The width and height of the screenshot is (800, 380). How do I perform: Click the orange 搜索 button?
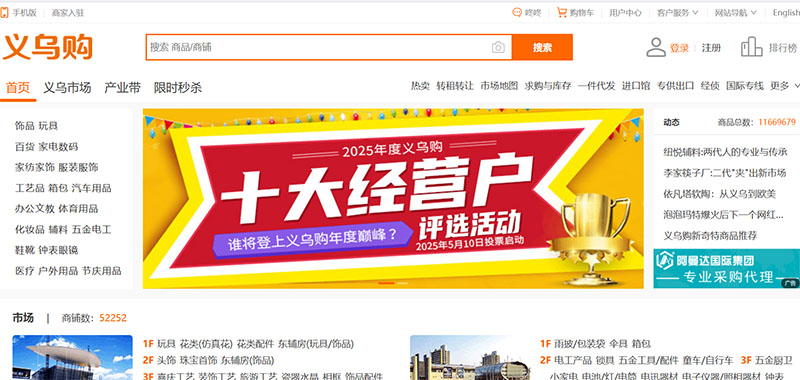542,47
